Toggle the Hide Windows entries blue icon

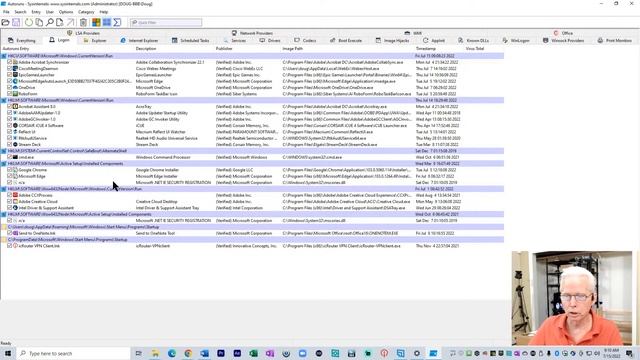[107, 22]
